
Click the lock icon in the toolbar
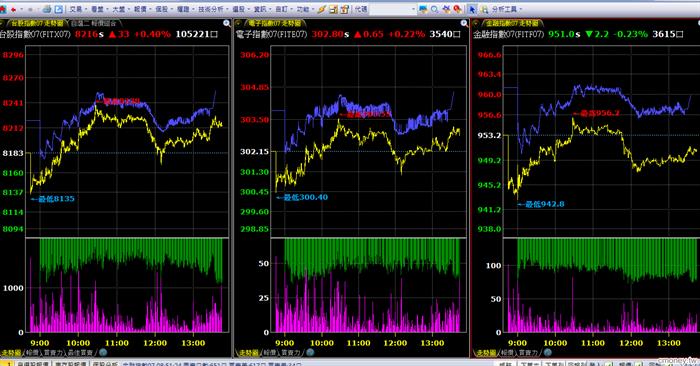point(345,9)
